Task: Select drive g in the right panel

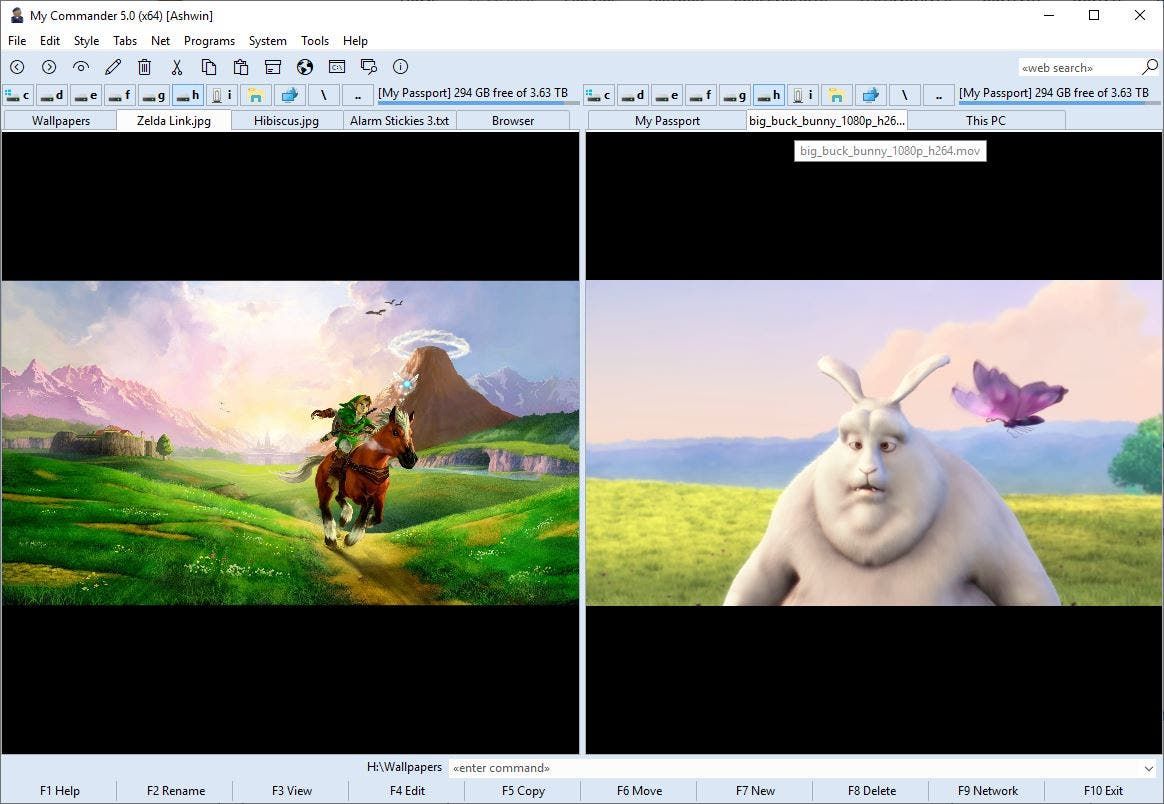Action: 735,94
